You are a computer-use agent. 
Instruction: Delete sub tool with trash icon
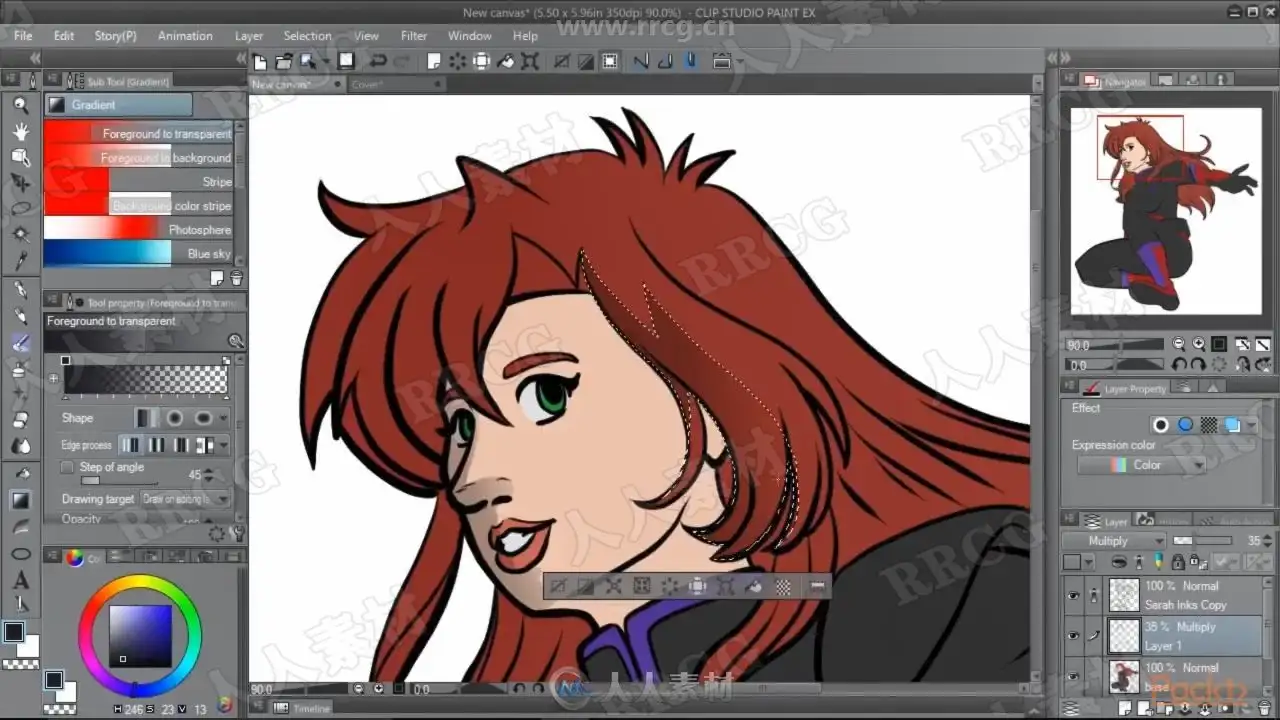click(x=236, y=278)
